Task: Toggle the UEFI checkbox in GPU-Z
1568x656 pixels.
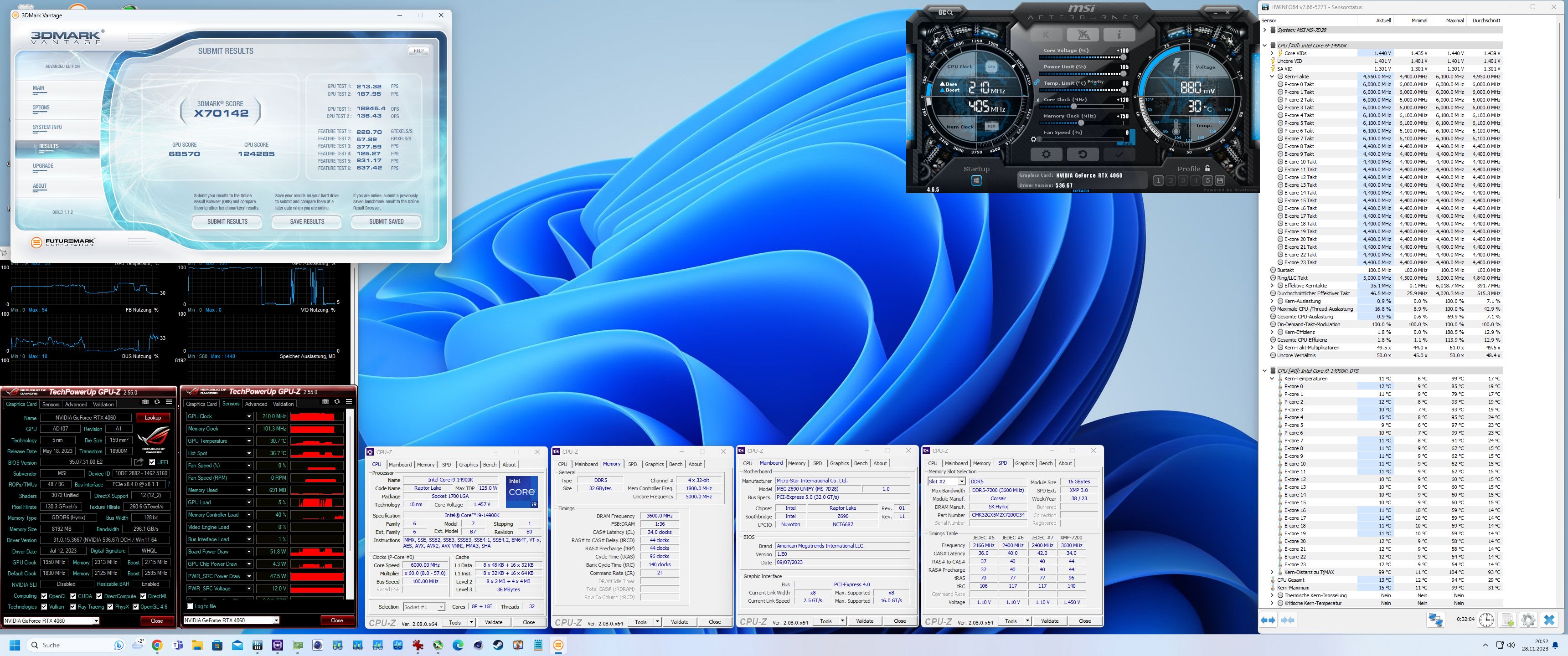Action: pos(152,462)
